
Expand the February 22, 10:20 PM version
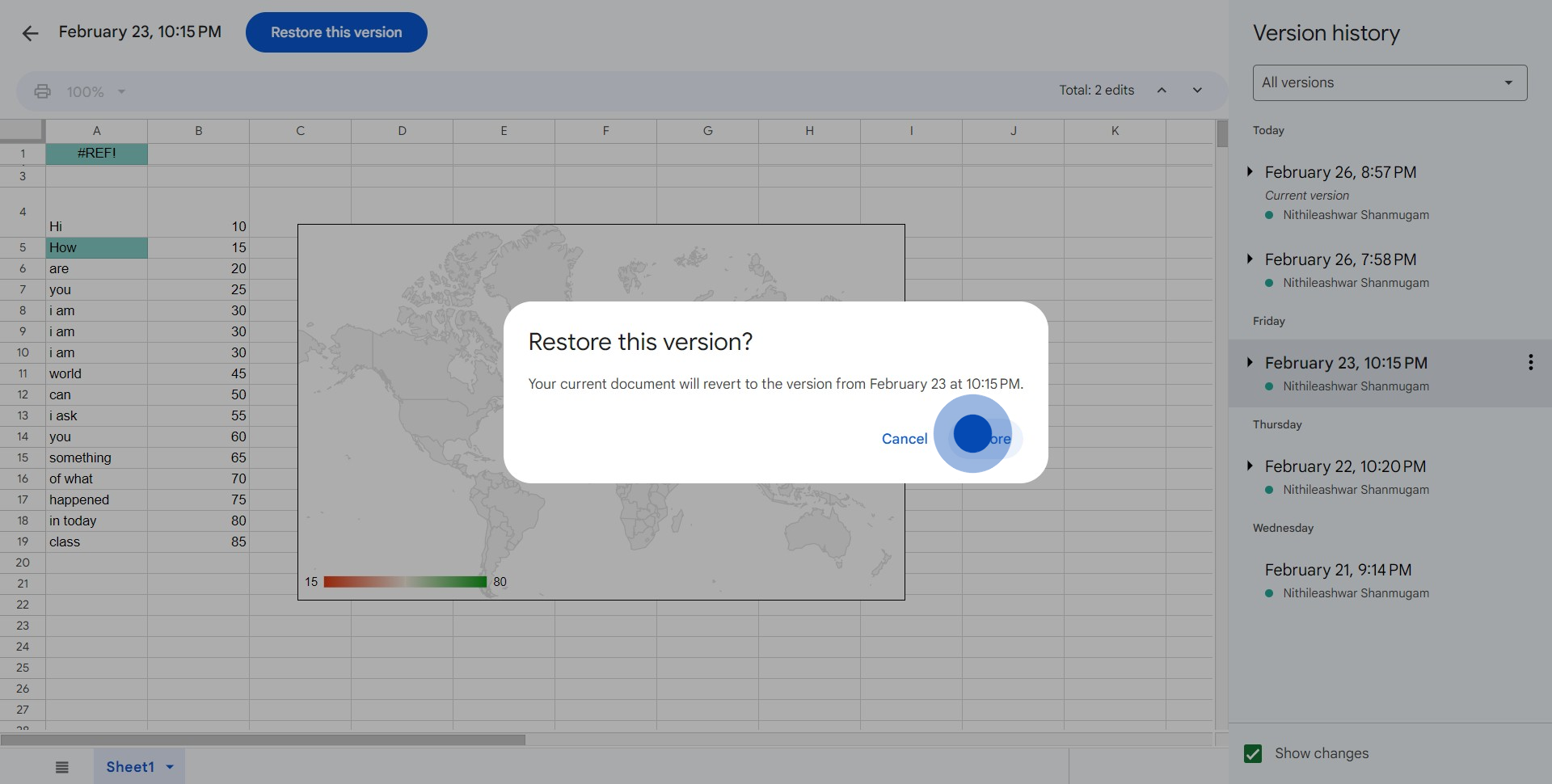[x=1250, y=466]
